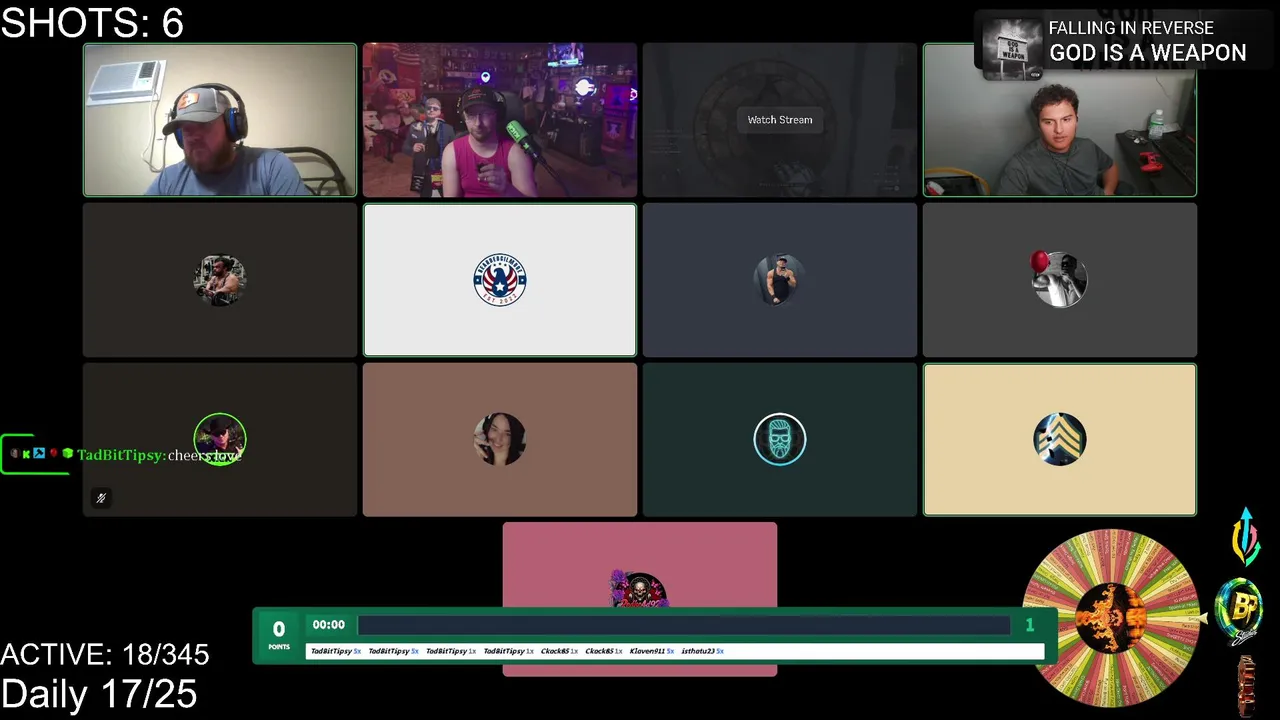Viewport: 1280px width, 720px height.
Task: Click the green number 1 at bar's end
Action: point(1029,625)
